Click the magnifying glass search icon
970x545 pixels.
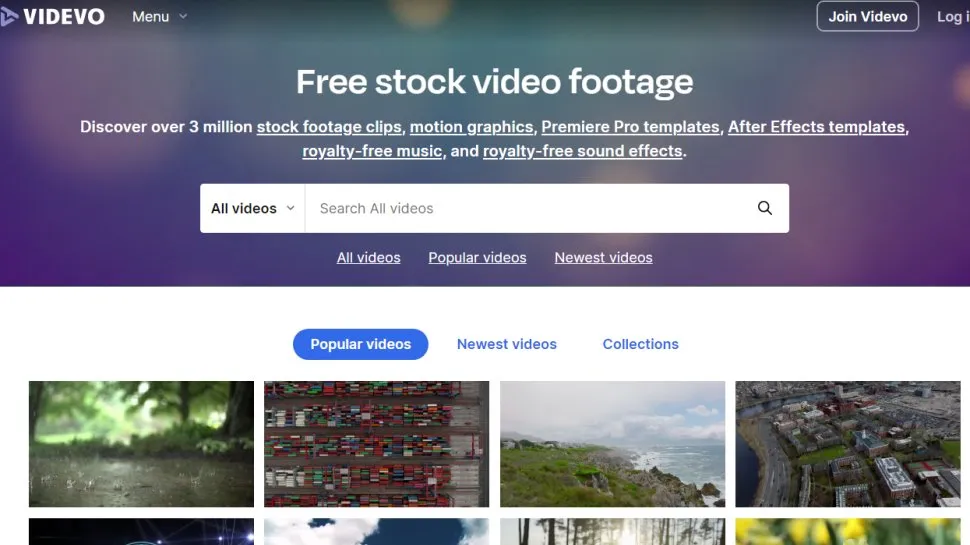click(765, 208)
